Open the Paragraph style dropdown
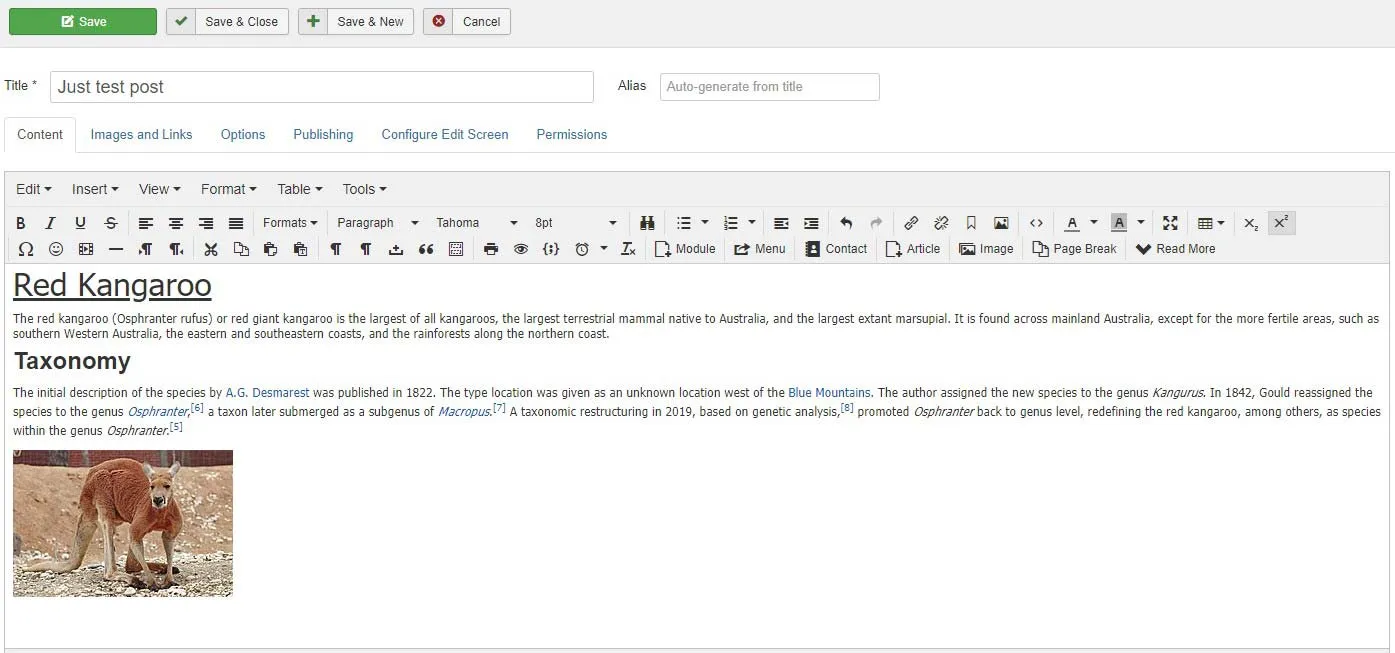Screen dimensions: 1395x653 tap(376, 222)
